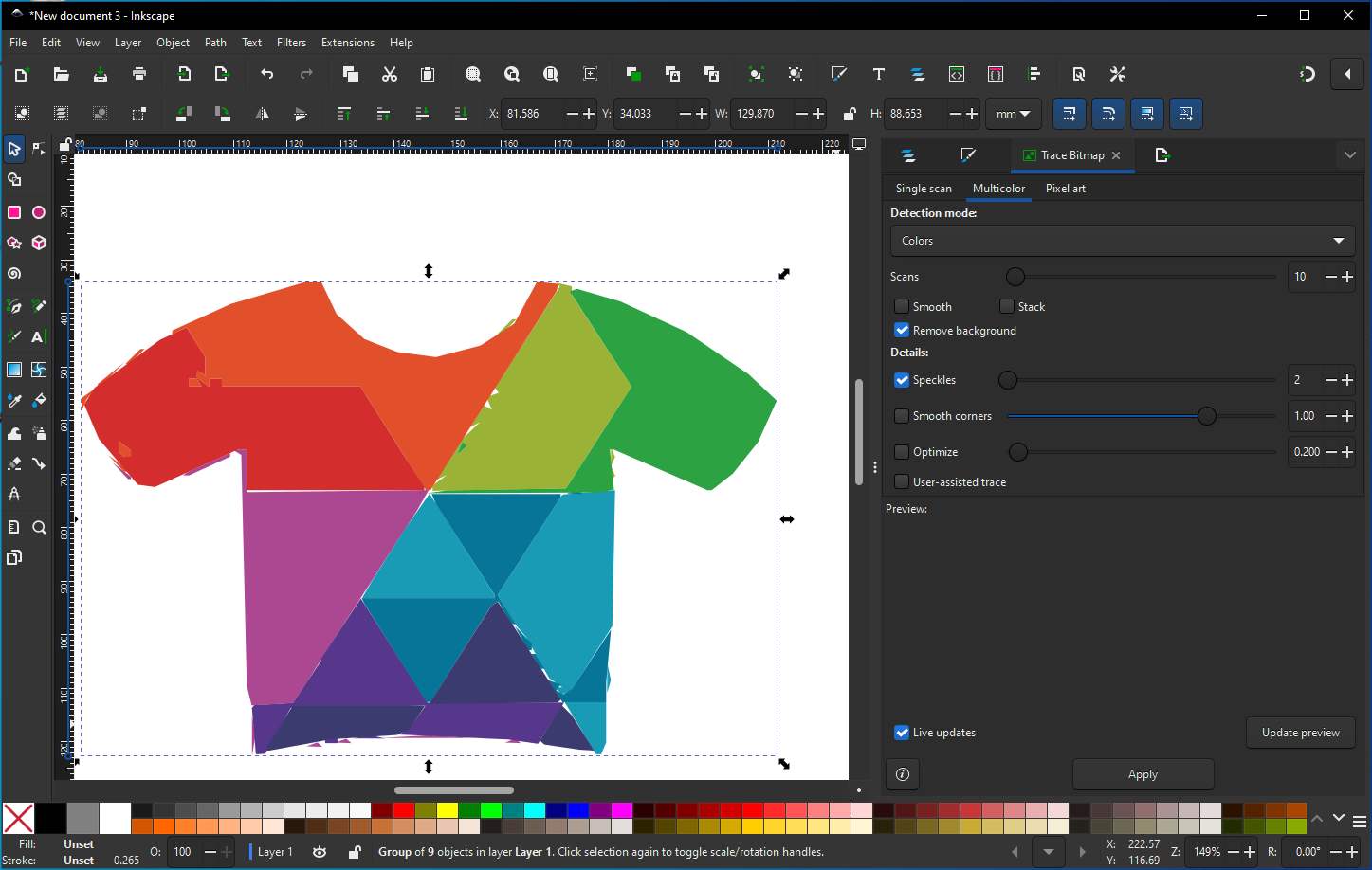Switch to the Pixel art tab
This screenshot has height=870, width=1372.
[1065, 189]
